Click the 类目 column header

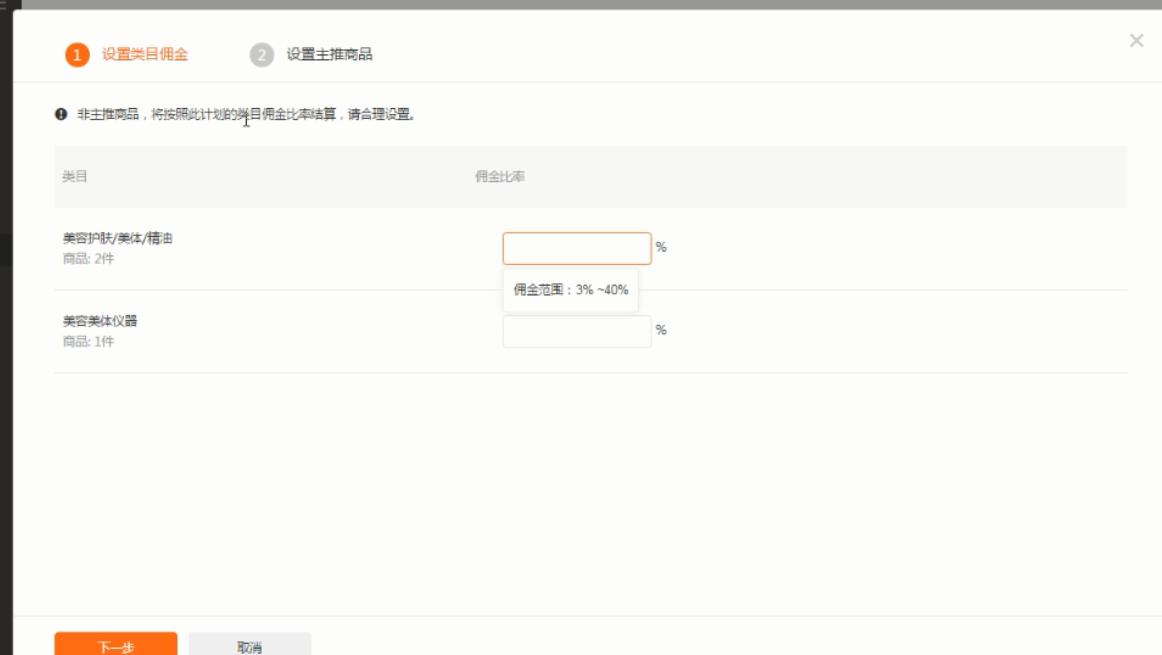point(75,177)
